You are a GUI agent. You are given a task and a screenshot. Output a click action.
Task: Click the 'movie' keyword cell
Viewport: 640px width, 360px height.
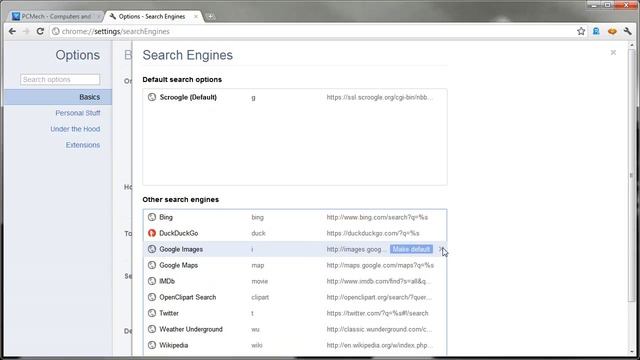pyautogui.click(x=260, y=281)
